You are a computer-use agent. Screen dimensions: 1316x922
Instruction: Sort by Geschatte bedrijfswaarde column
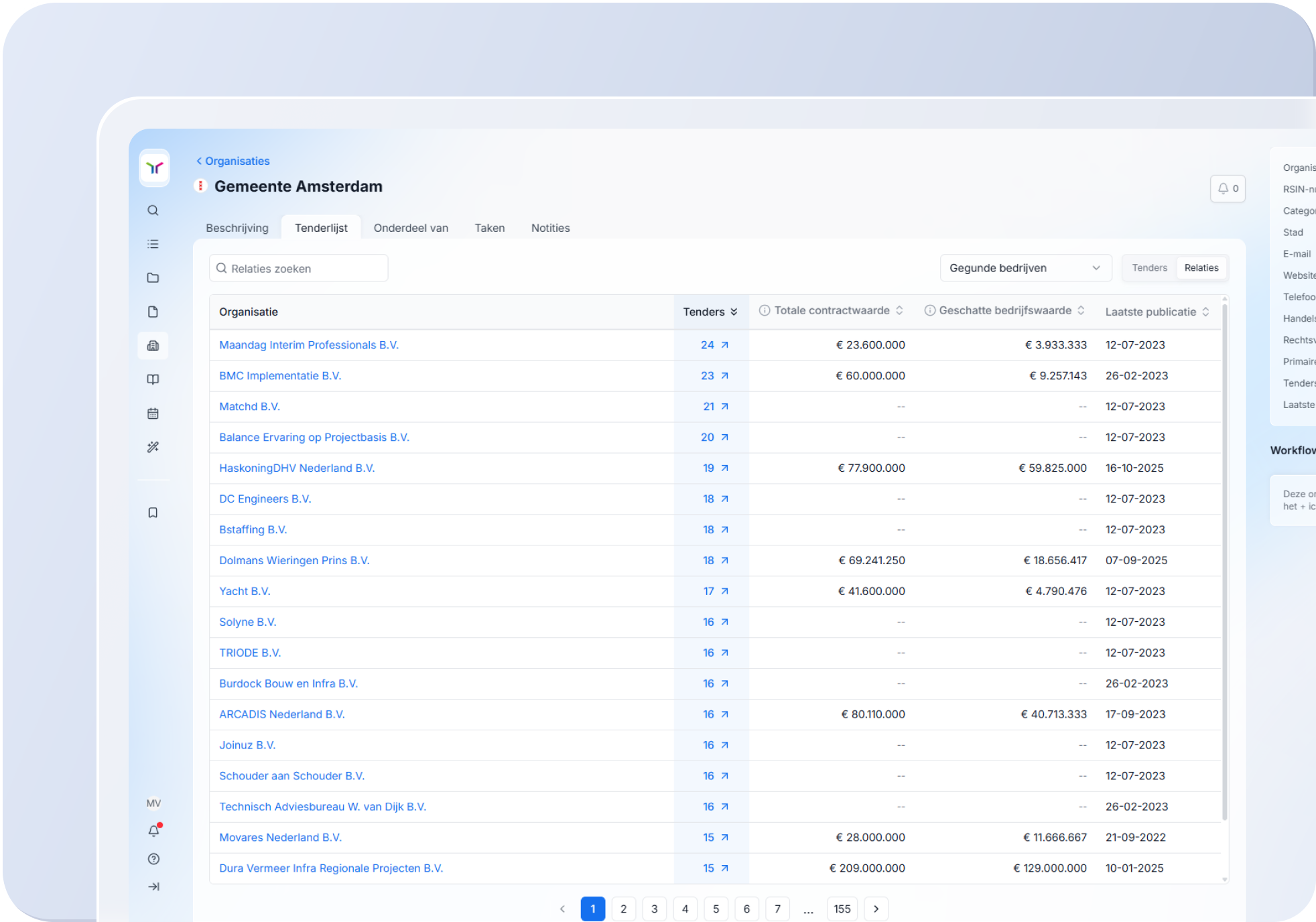click(1081, 310)
